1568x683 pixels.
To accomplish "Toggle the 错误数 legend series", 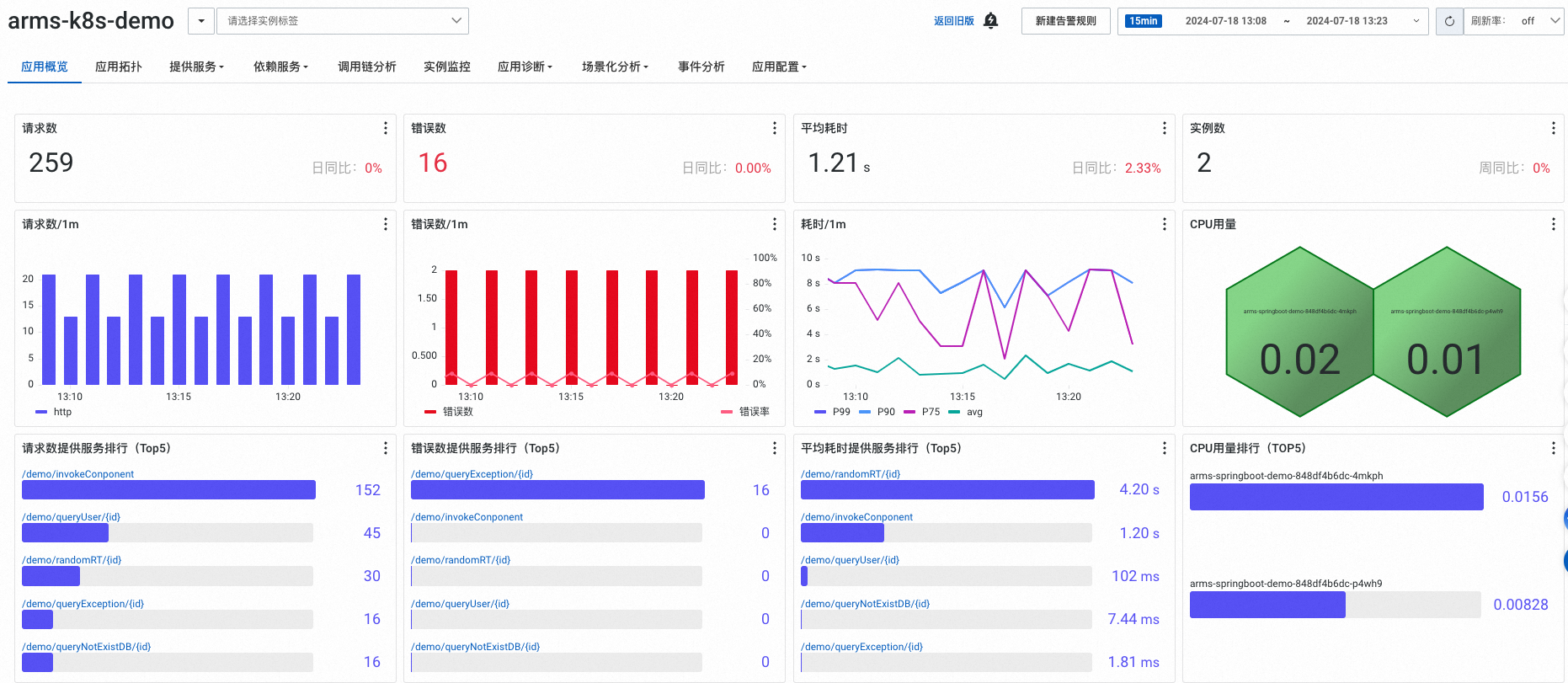I will (x=449, y=412).
